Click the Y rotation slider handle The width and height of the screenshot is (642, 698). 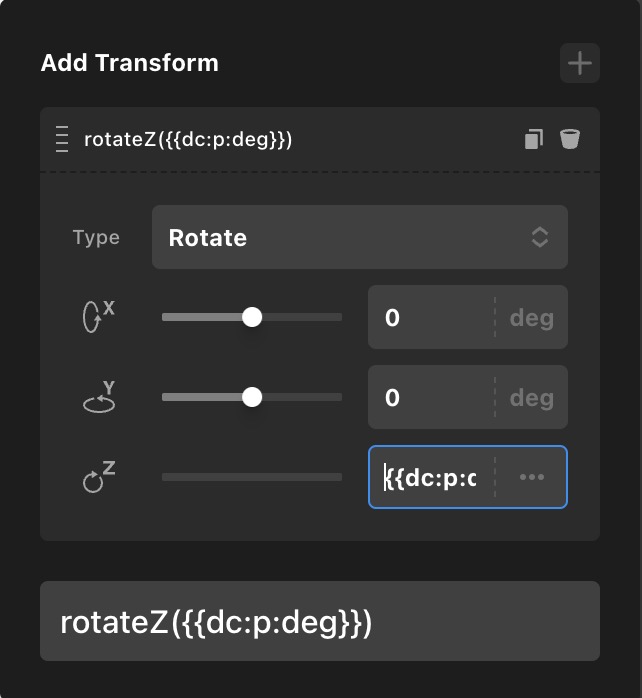252,397
